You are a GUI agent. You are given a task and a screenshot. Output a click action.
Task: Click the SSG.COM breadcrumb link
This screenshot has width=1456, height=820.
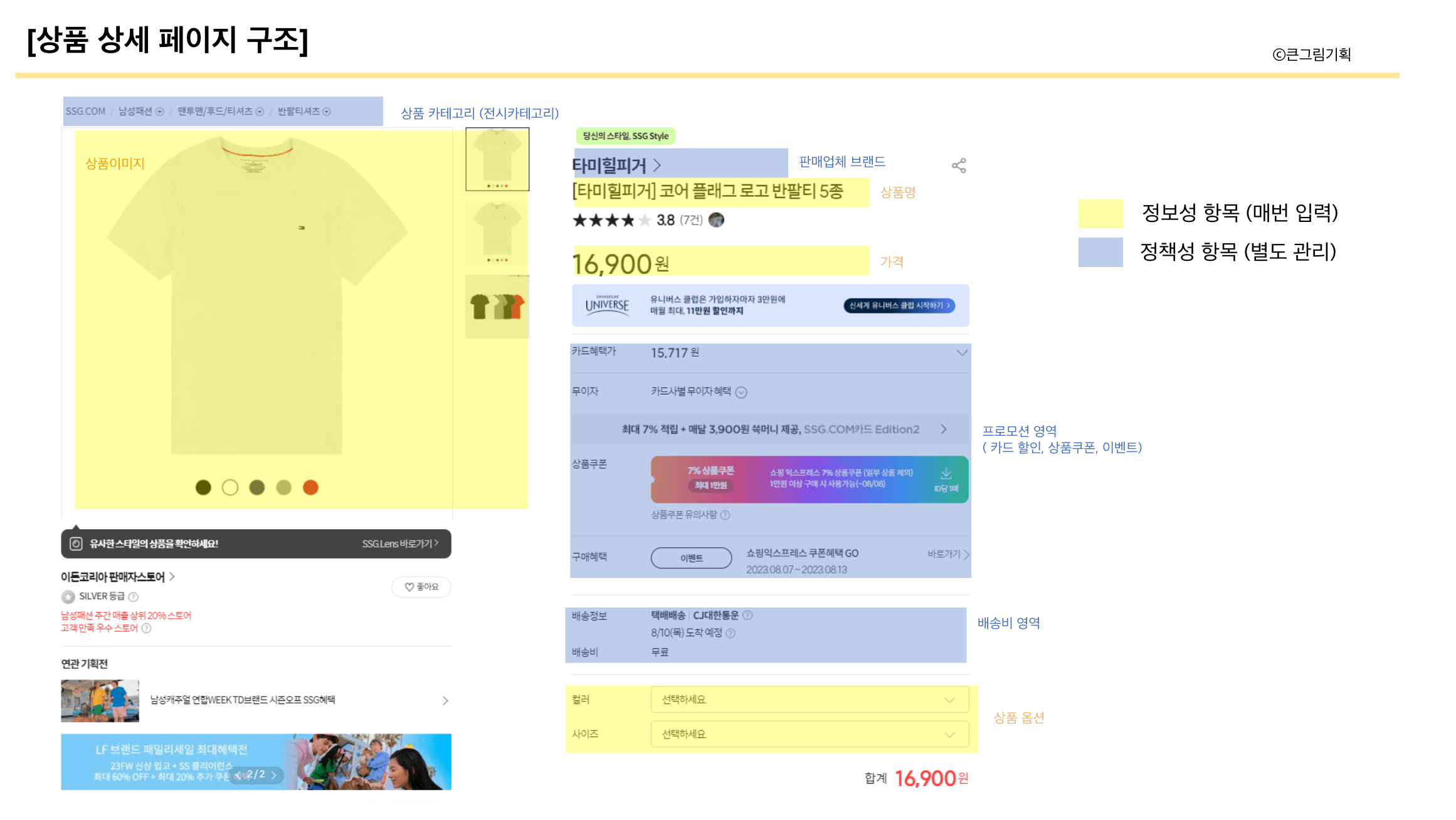tap(85, 112)
